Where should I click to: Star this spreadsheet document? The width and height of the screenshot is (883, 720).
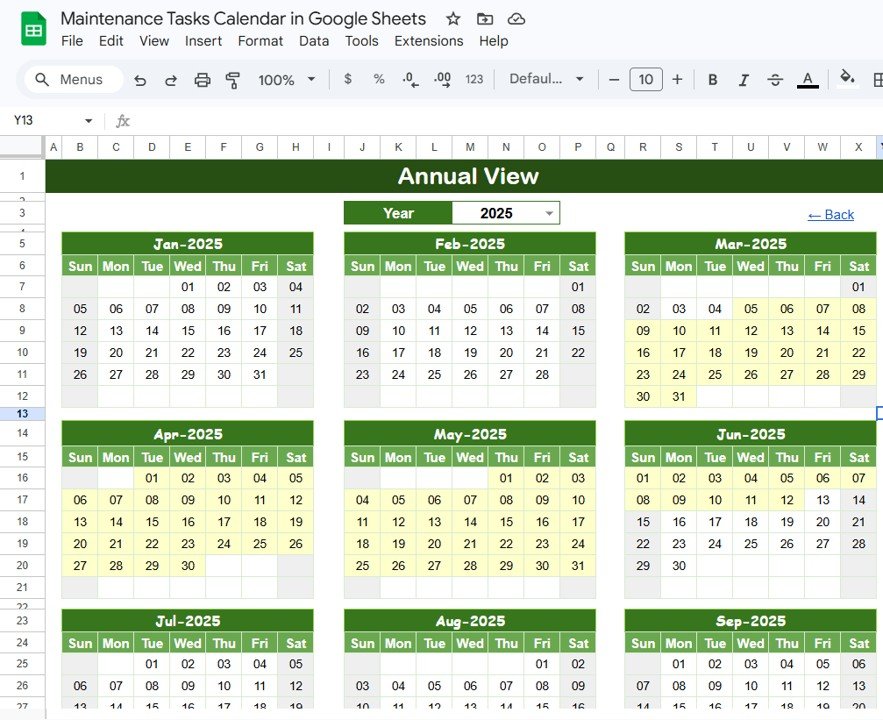[x=453, y=19]
